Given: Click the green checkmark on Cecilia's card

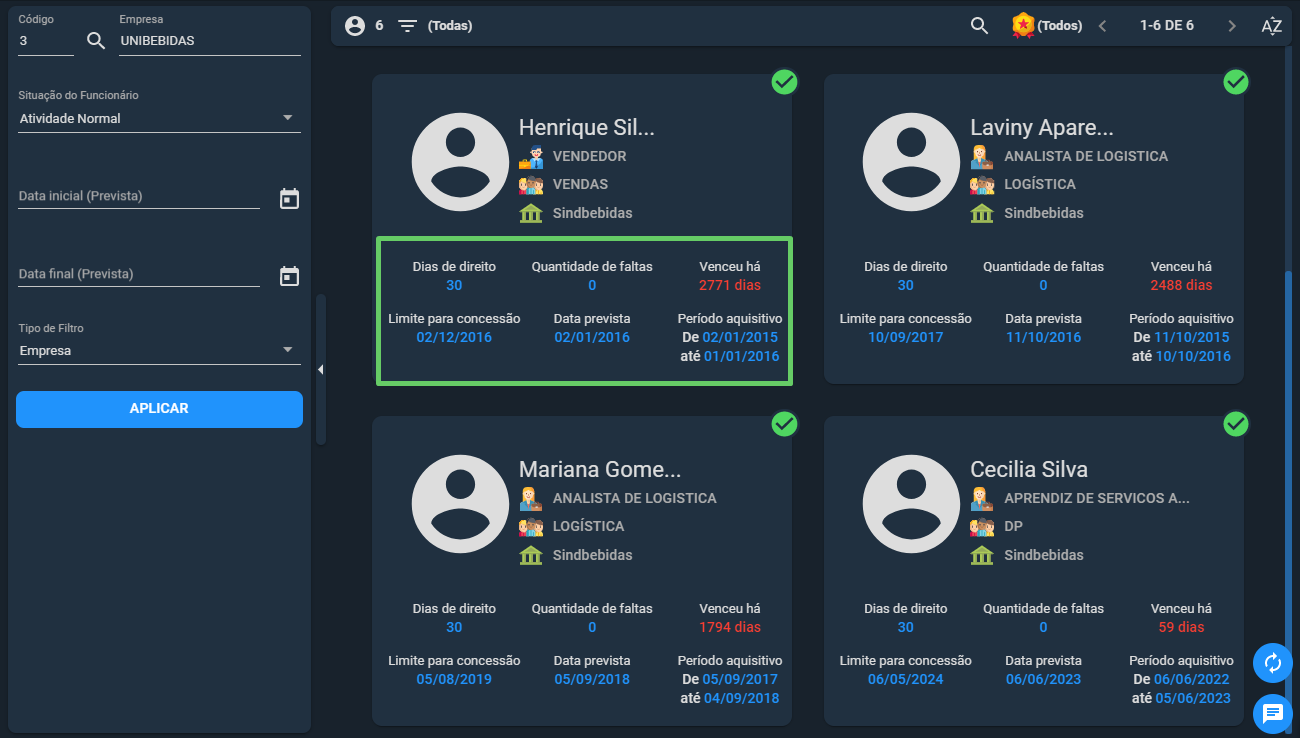Looking at the screenshot, I should (1237, 424).
